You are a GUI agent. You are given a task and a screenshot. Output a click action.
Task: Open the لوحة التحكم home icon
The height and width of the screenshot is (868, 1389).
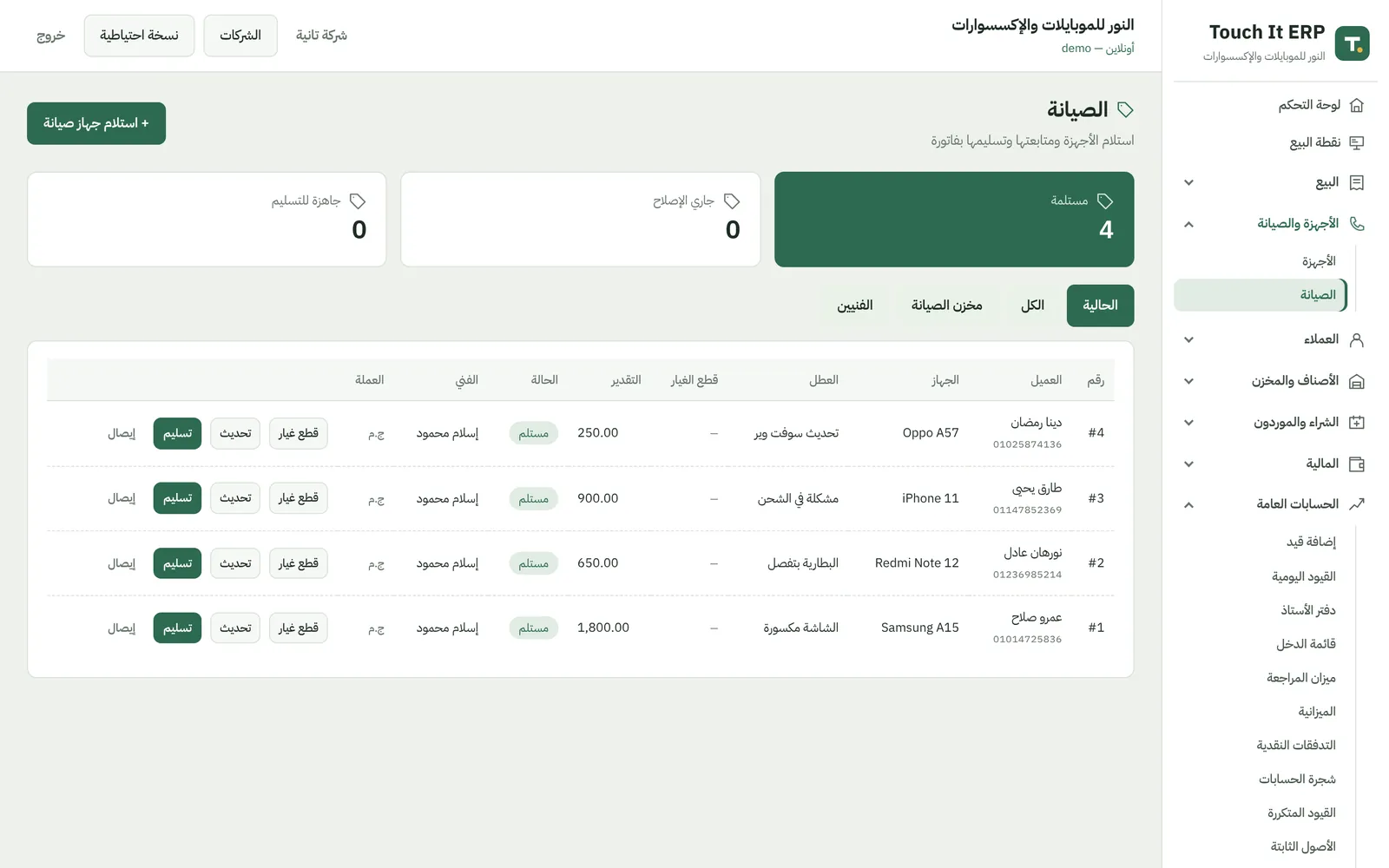tap(1357, 105)
